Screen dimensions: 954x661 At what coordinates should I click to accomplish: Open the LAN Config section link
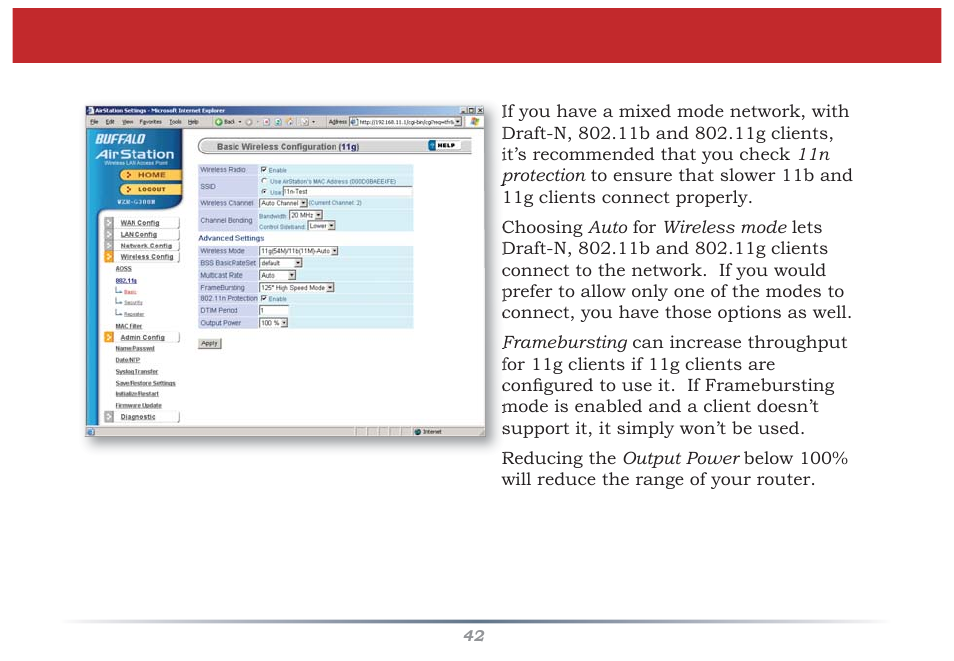pyautogui.click(x=139, y=234)
